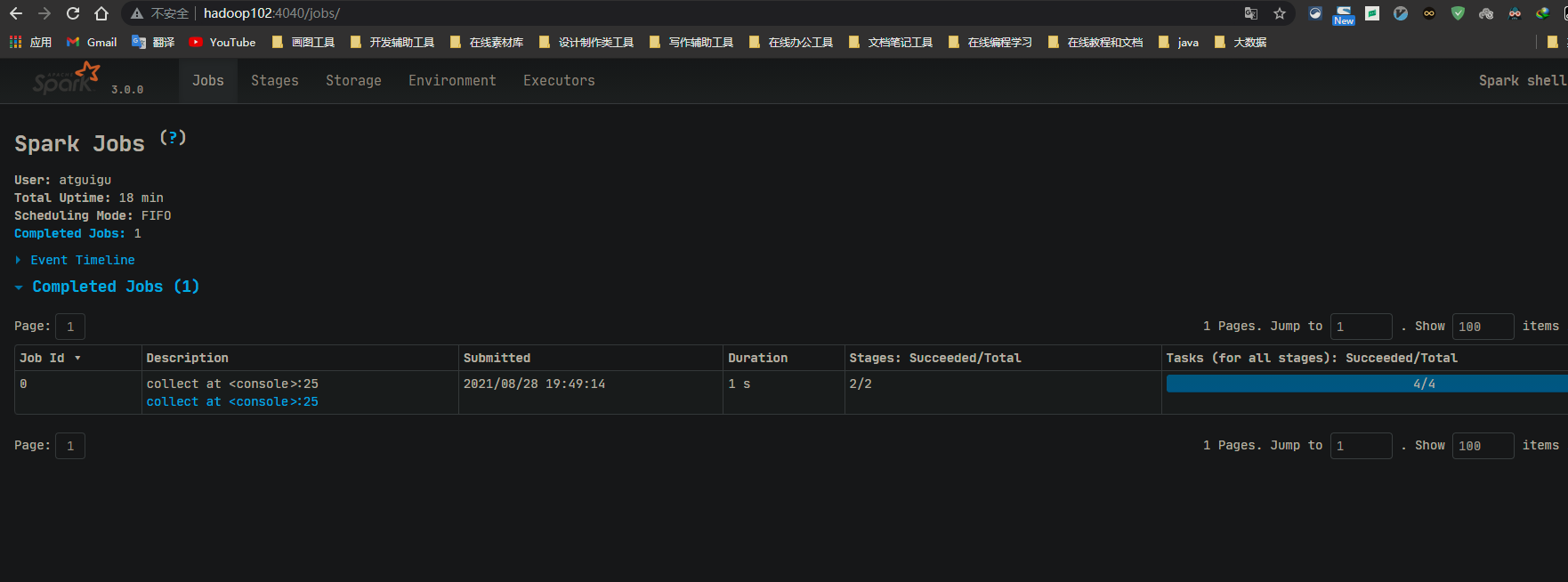Open the 大数据 bookmark folder
Screen dimensions: 1568x582
[x=1240, y=42]
